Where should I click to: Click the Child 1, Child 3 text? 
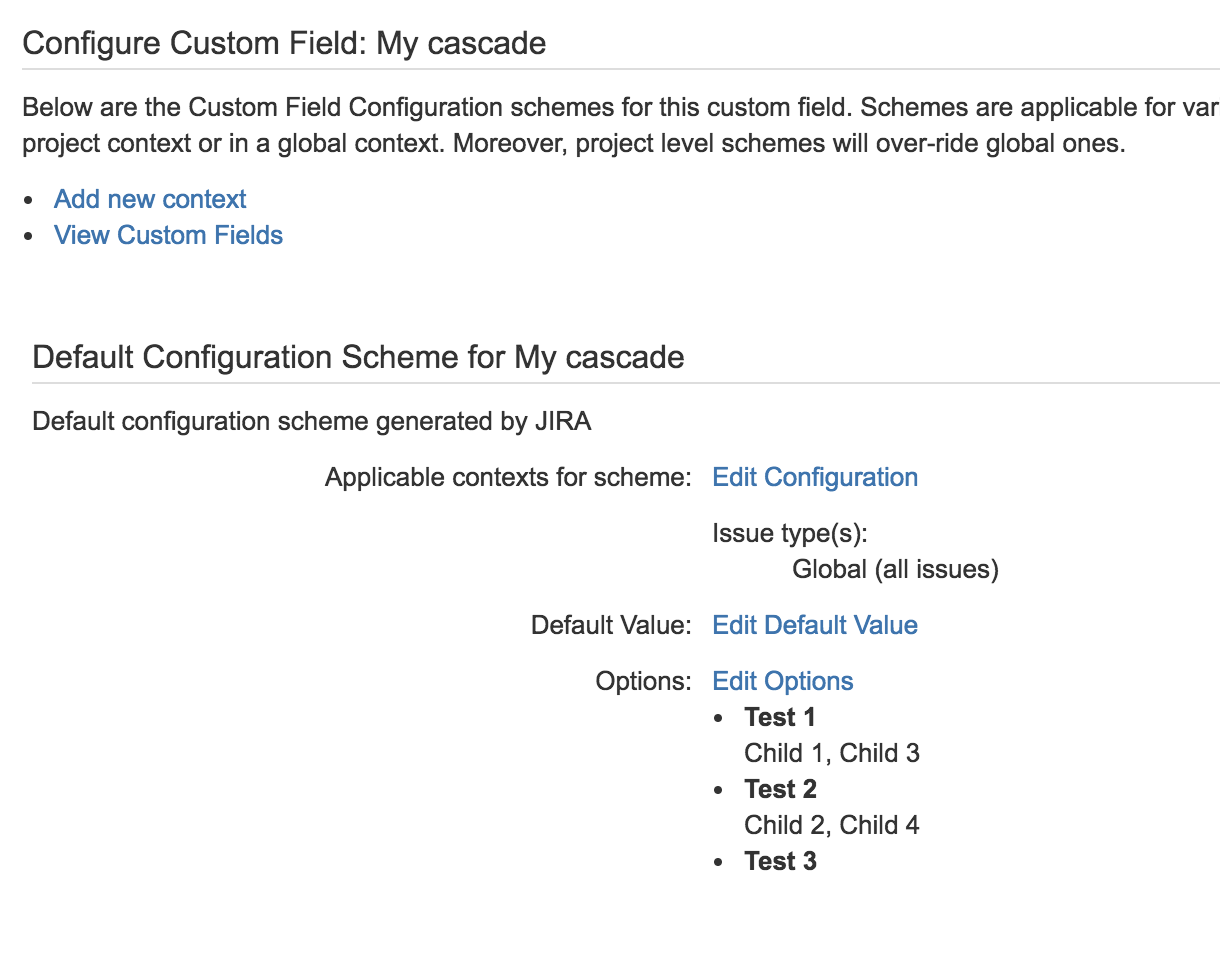click(832, 753)
